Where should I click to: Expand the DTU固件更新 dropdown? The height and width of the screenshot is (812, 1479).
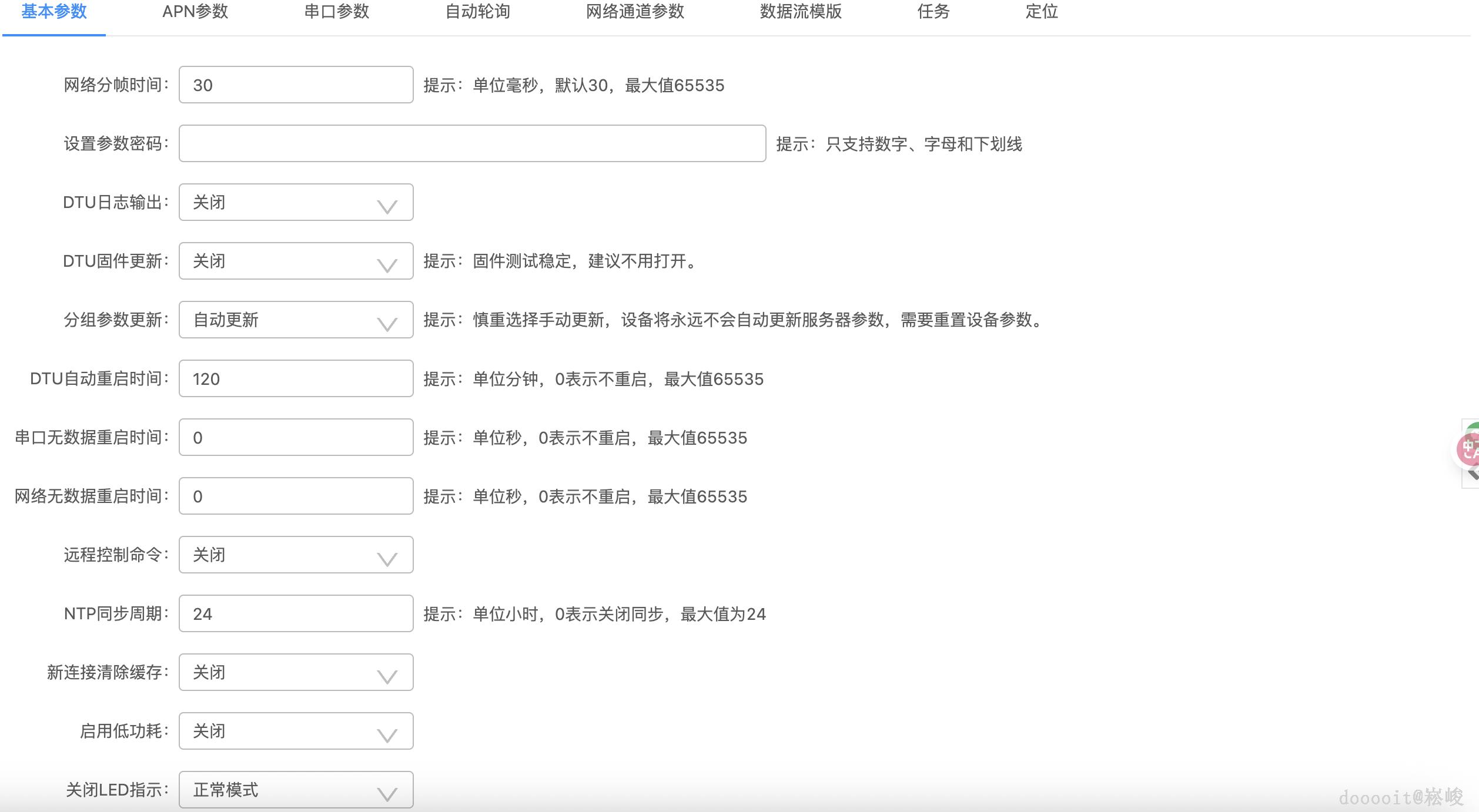[295, 261]
